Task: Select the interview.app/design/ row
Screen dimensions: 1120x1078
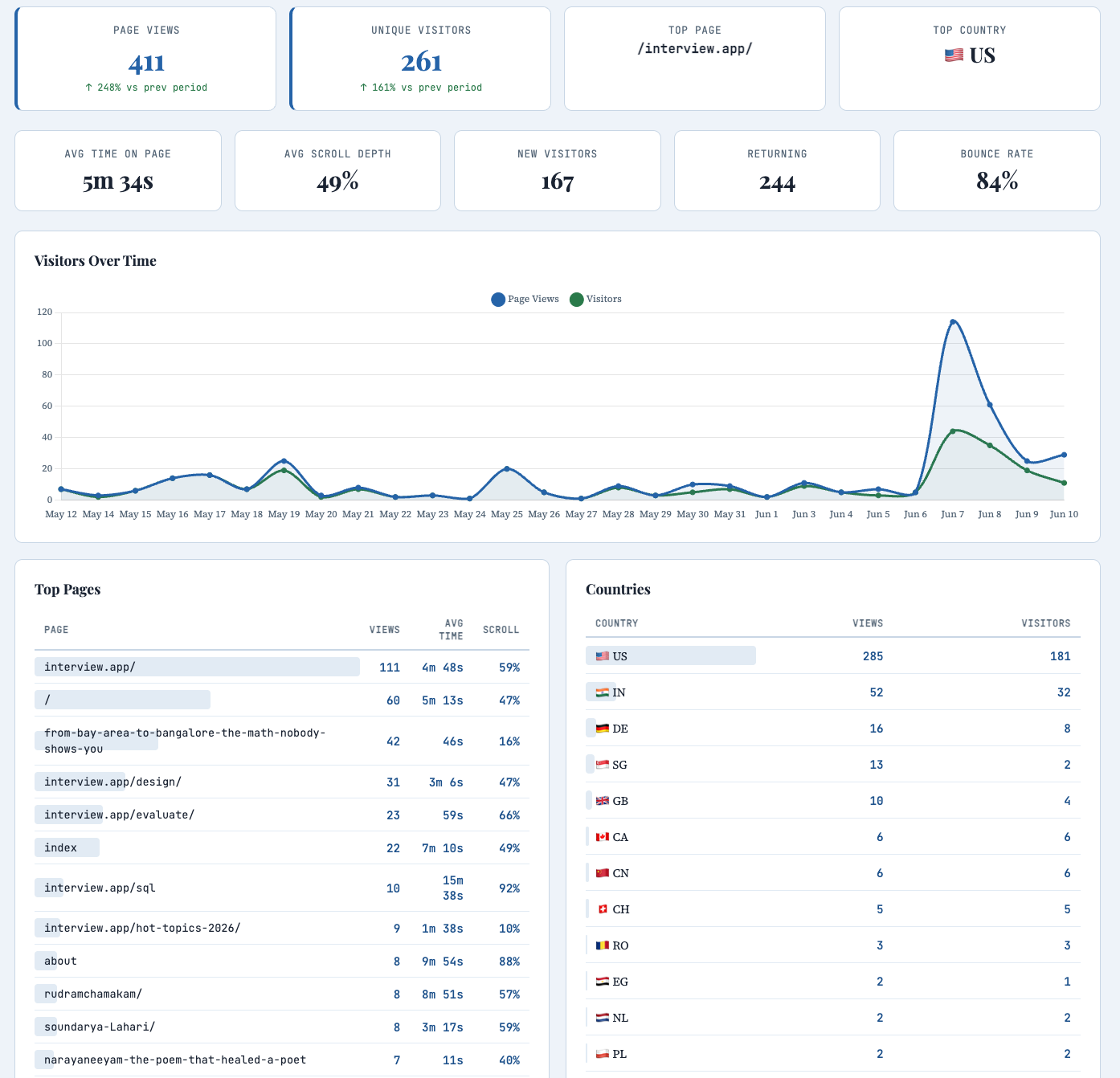Action: click(282, 782)
